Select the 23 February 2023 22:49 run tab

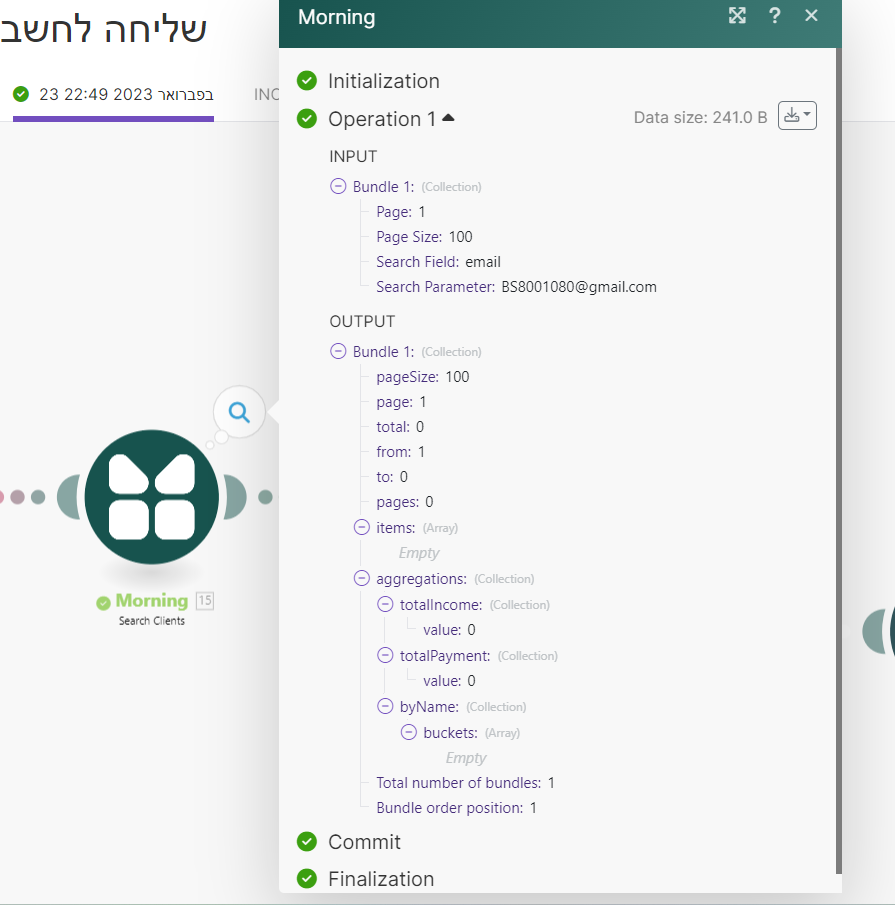pyautogui.click(x=114, y=95)
